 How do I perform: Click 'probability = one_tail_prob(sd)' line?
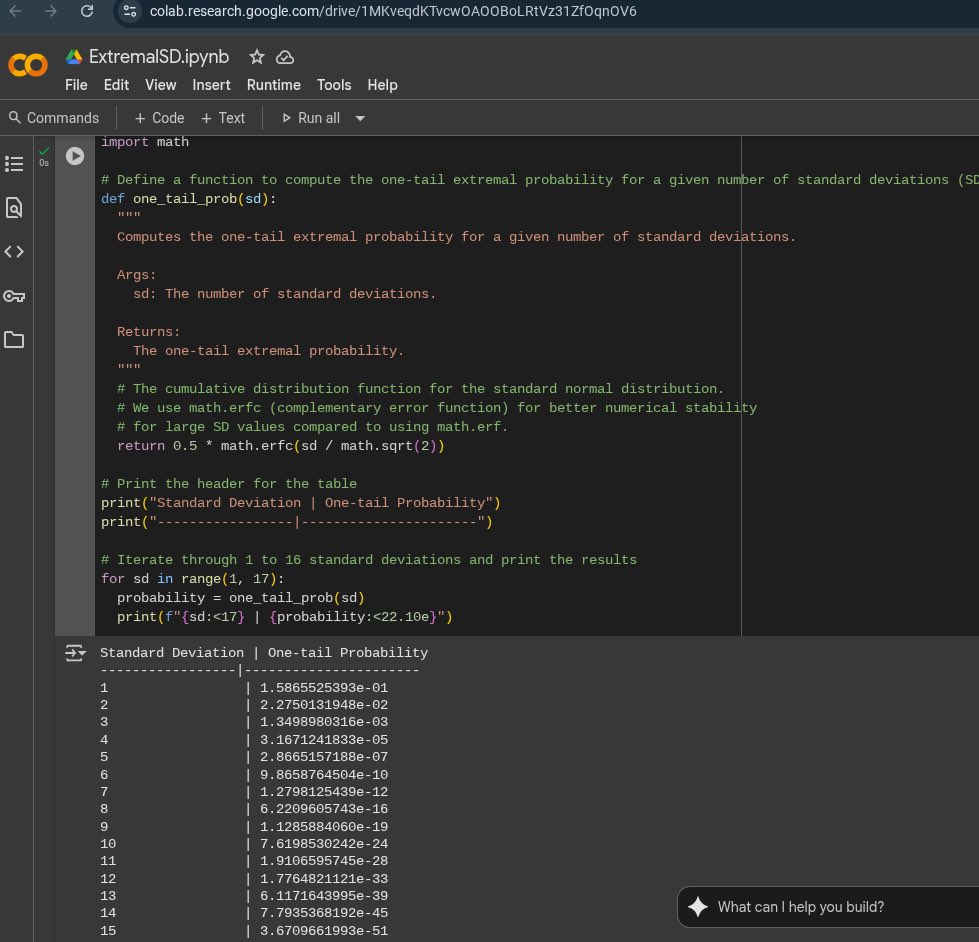pyautogui.click(x=240, y=597)
